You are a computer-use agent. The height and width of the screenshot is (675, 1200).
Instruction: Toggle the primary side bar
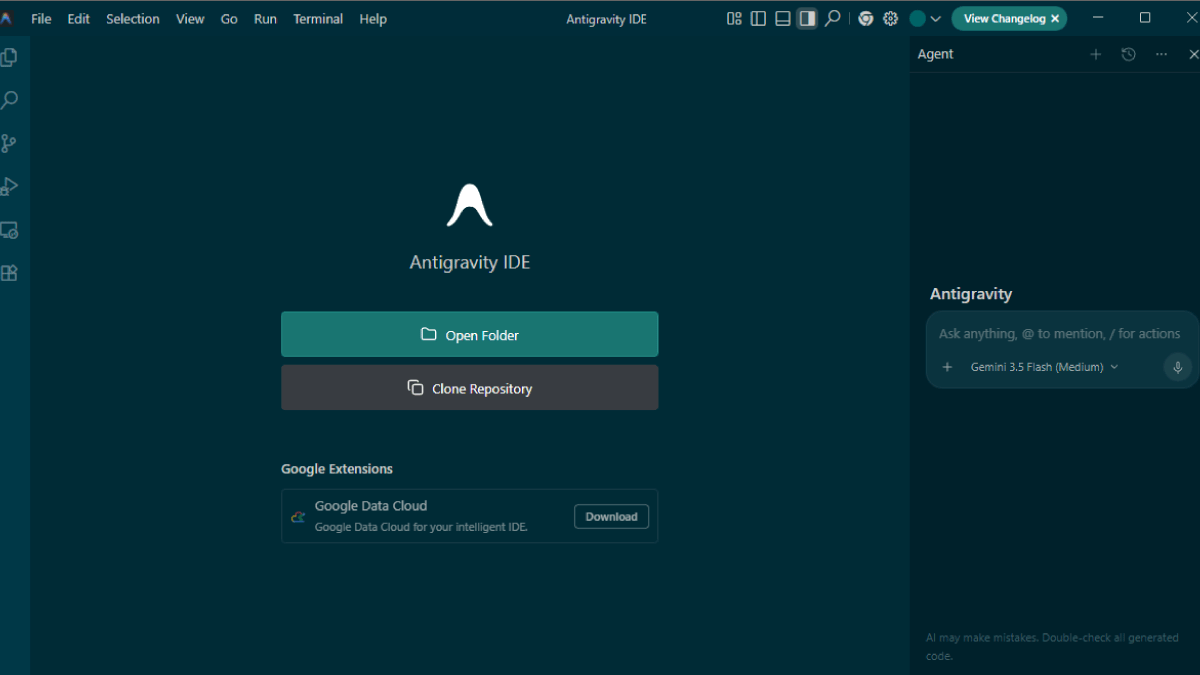(x=758, y=19)
